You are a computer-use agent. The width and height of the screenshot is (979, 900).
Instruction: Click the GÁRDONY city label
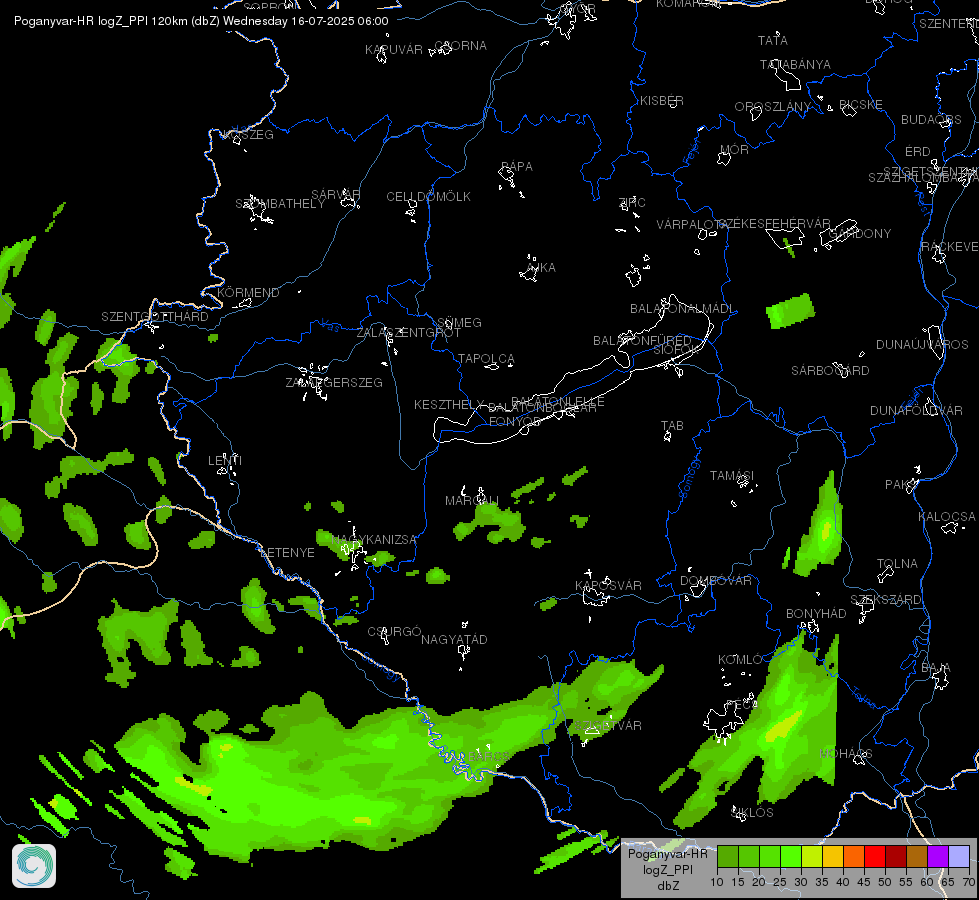click(860, 234)
